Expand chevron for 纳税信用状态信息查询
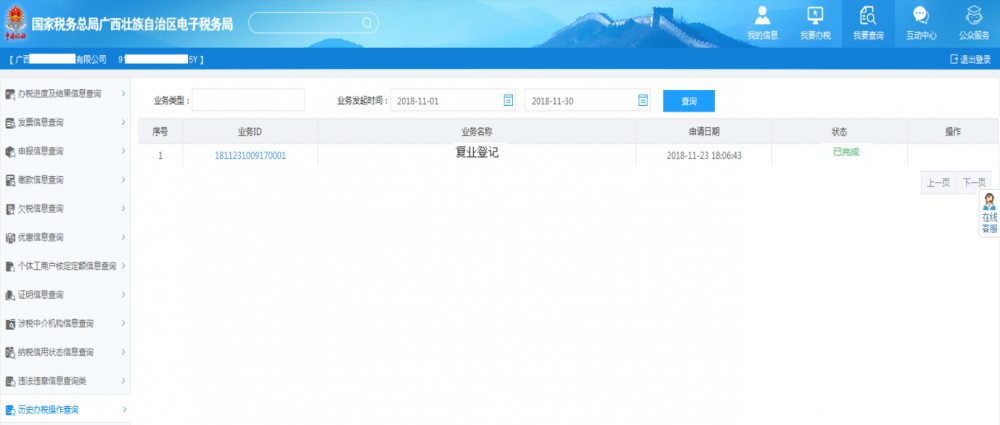1000x425 pixels. (123, 352)
